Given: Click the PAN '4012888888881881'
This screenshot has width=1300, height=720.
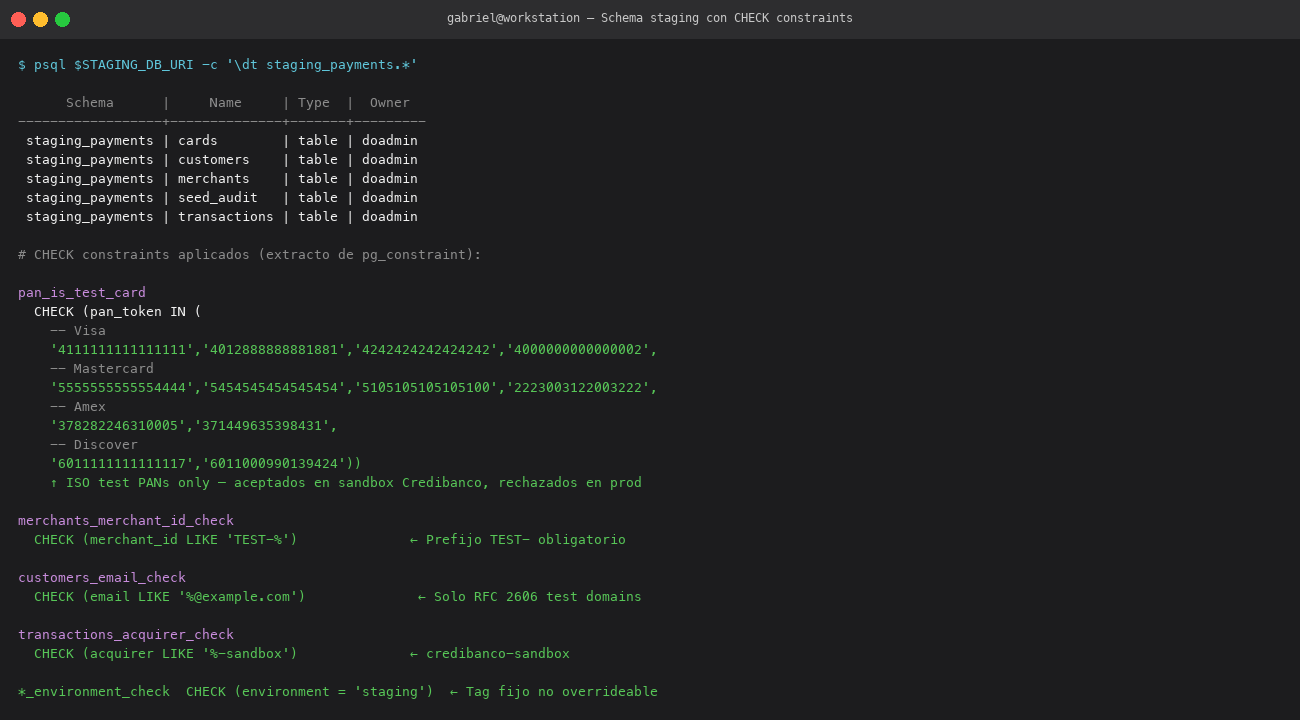Looking at the screenshot, I should [274, 350].
